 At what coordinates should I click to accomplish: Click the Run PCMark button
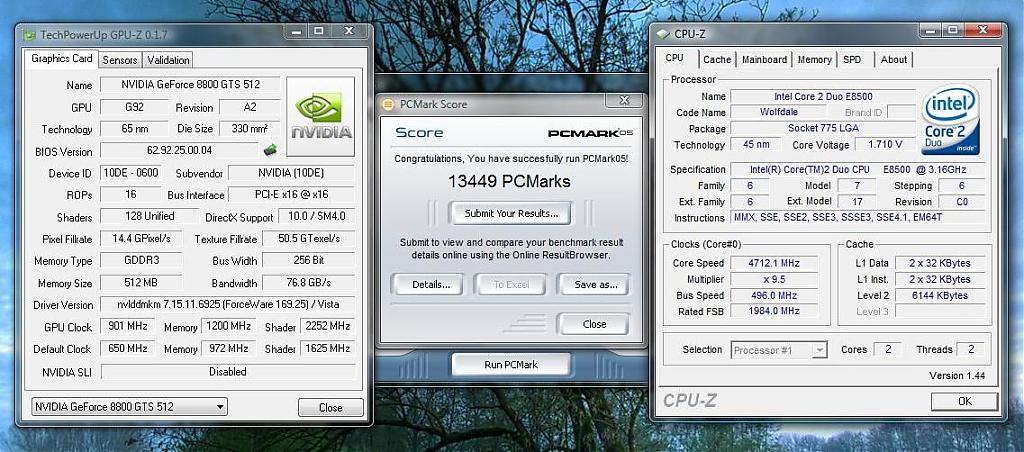coord(511,364)
